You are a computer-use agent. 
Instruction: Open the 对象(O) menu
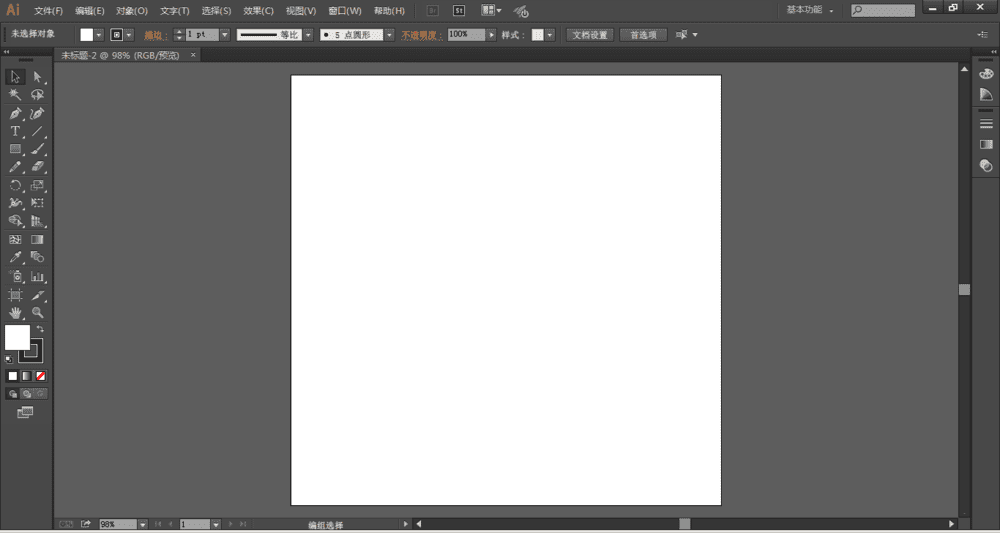(132, 11)
